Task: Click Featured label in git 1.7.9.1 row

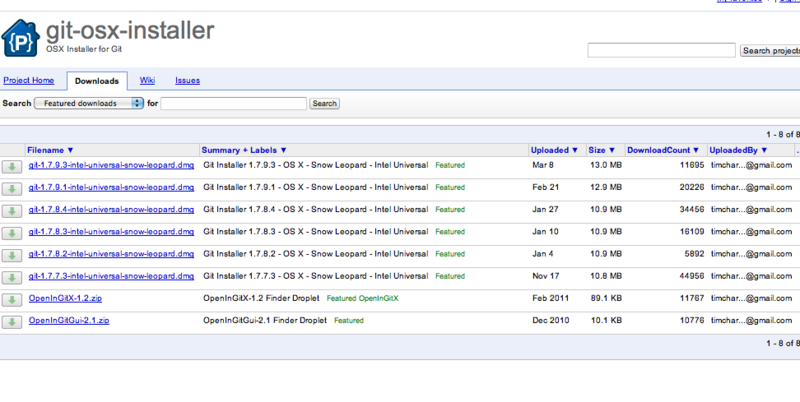Action: 450,187
